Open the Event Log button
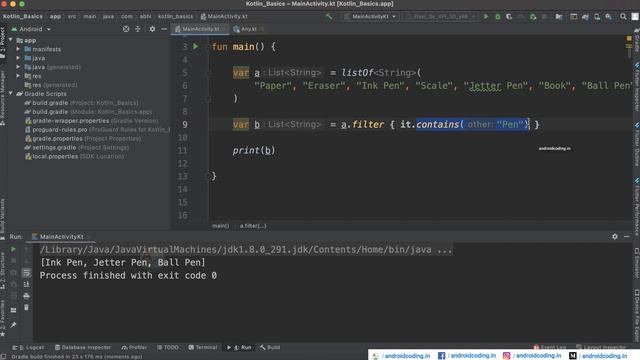The image size is (640, 360). point(550,347)
